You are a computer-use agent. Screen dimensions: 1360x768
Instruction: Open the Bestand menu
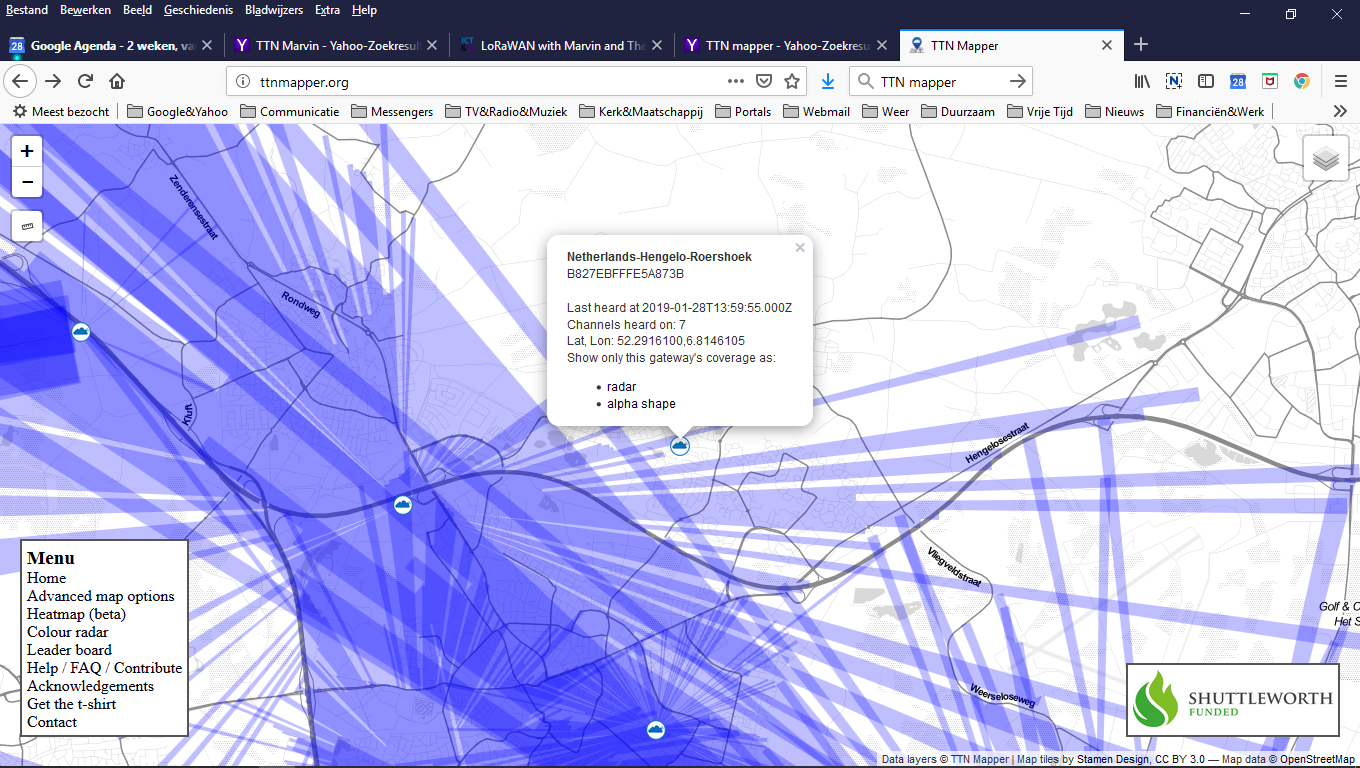pyautogui.click(x=27, y=10)
